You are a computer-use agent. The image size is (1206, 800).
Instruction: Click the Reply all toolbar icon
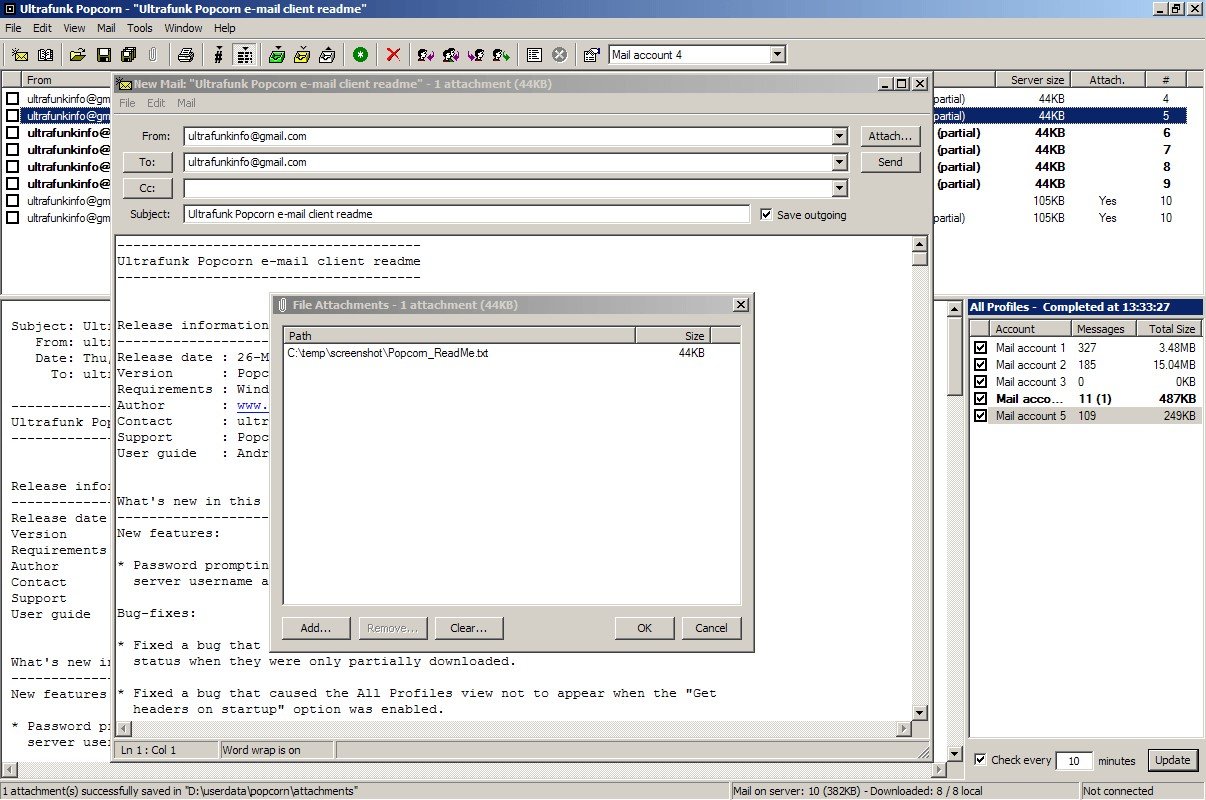[451, 55]
